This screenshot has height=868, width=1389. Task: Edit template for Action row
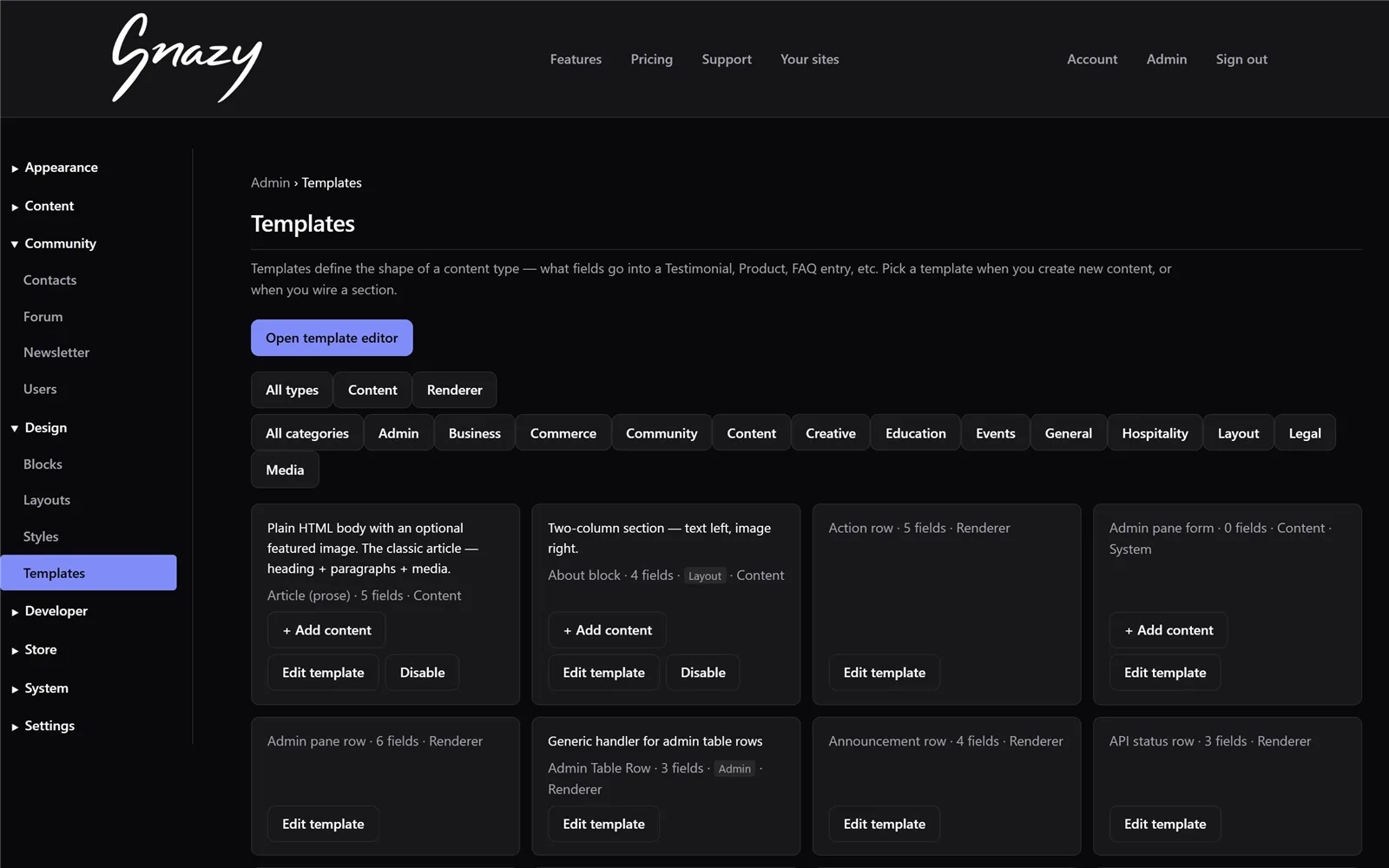[884, 673]
